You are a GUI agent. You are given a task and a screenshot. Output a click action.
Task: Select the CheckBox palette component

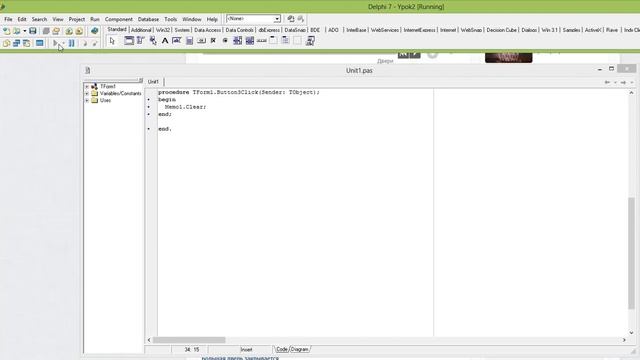[x=213, y=40]
